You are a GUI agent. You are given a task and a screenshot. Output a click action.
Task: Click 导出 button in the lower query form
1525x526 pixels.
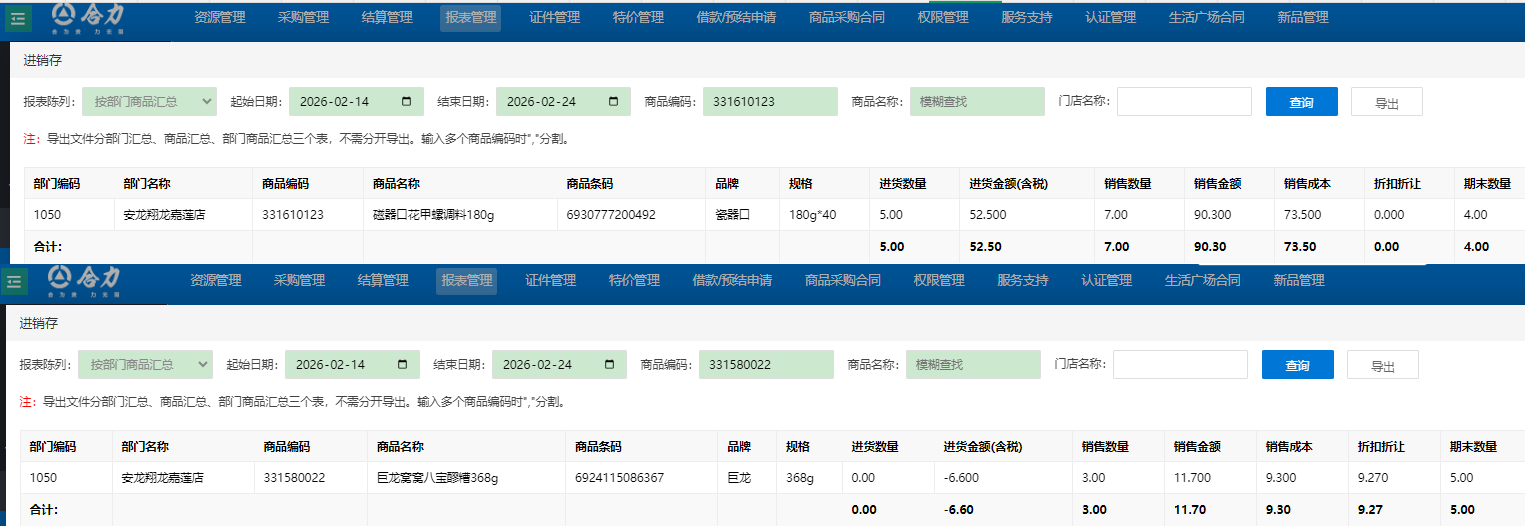click(x=1382, y=366)
